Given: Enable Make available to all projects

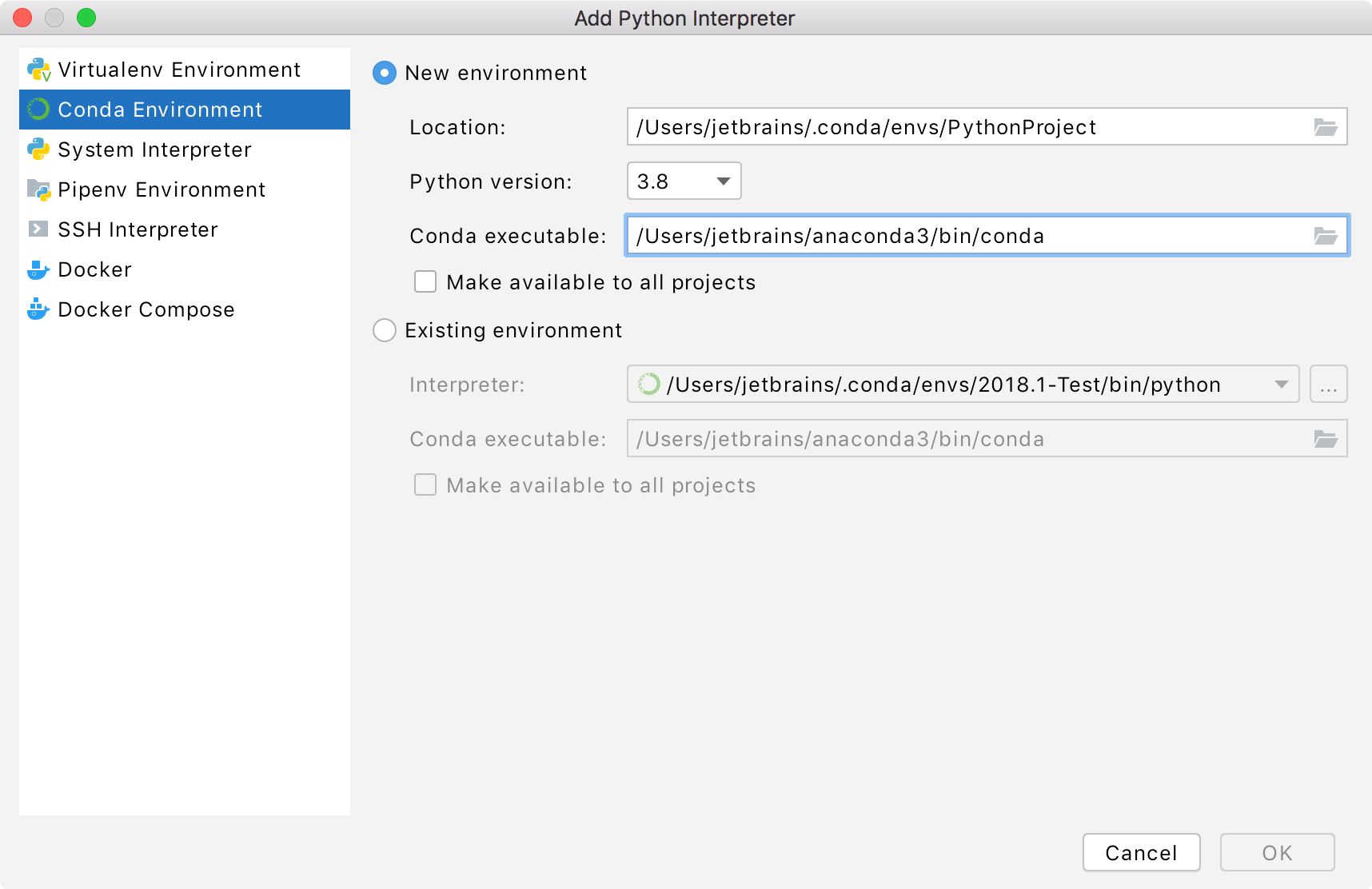Looking at the screenshot, I should click(425, 281).
